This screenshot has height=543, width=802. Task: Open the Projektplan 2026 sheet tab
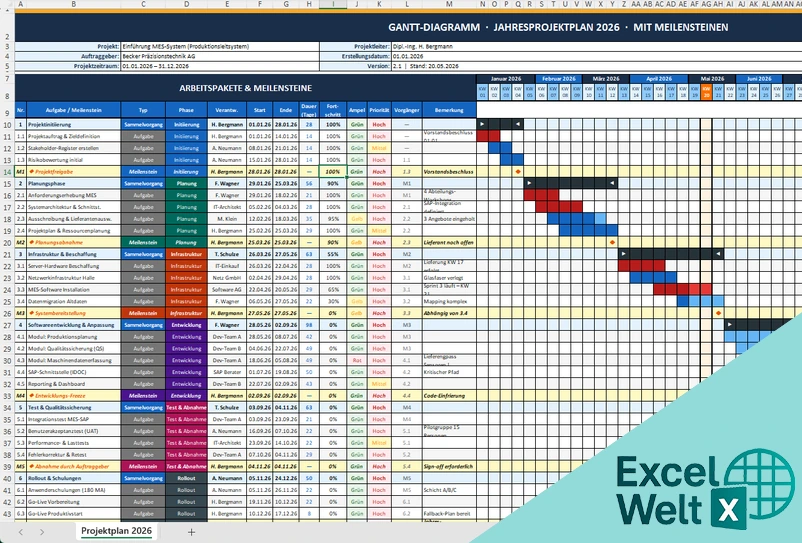click(x=117, y=531)
